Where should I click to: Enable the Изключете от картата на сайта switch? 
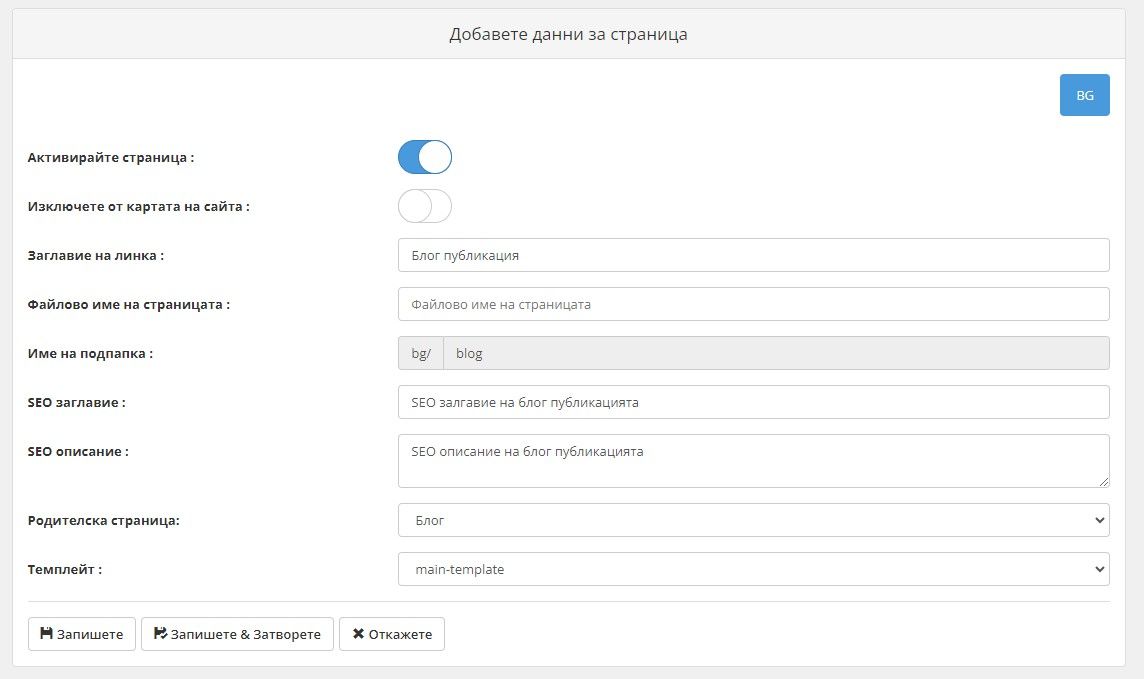(425, 206)
